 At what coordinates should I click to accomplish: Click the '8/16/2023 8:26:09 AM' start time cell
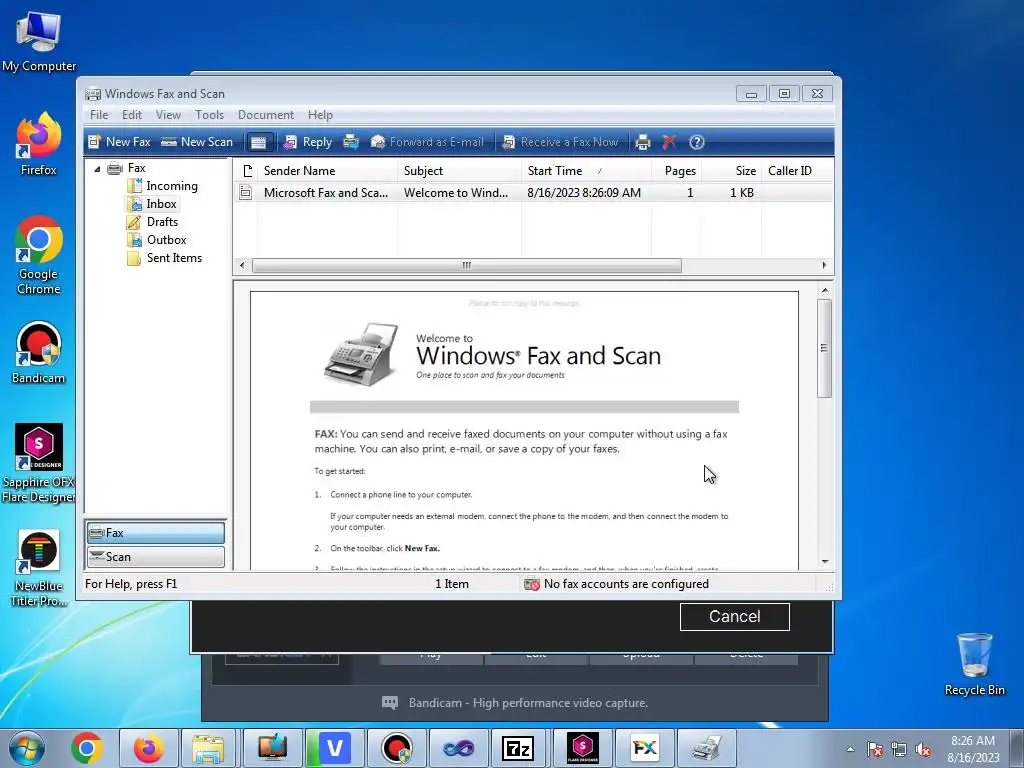click(x=584, y=193)
